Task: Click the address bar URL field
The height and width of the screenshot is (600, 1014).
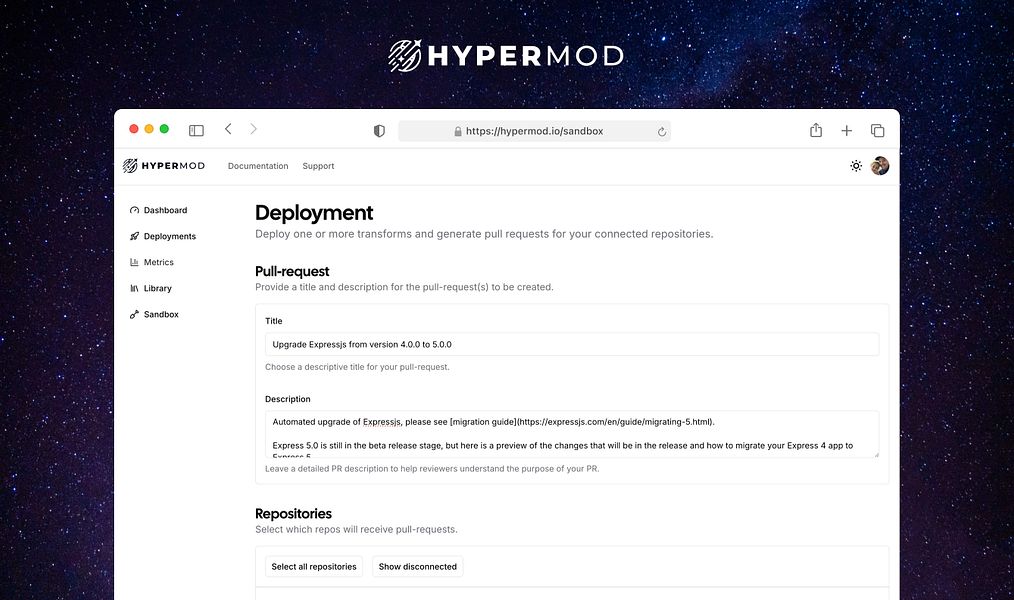Action: [x=534, y=131]
